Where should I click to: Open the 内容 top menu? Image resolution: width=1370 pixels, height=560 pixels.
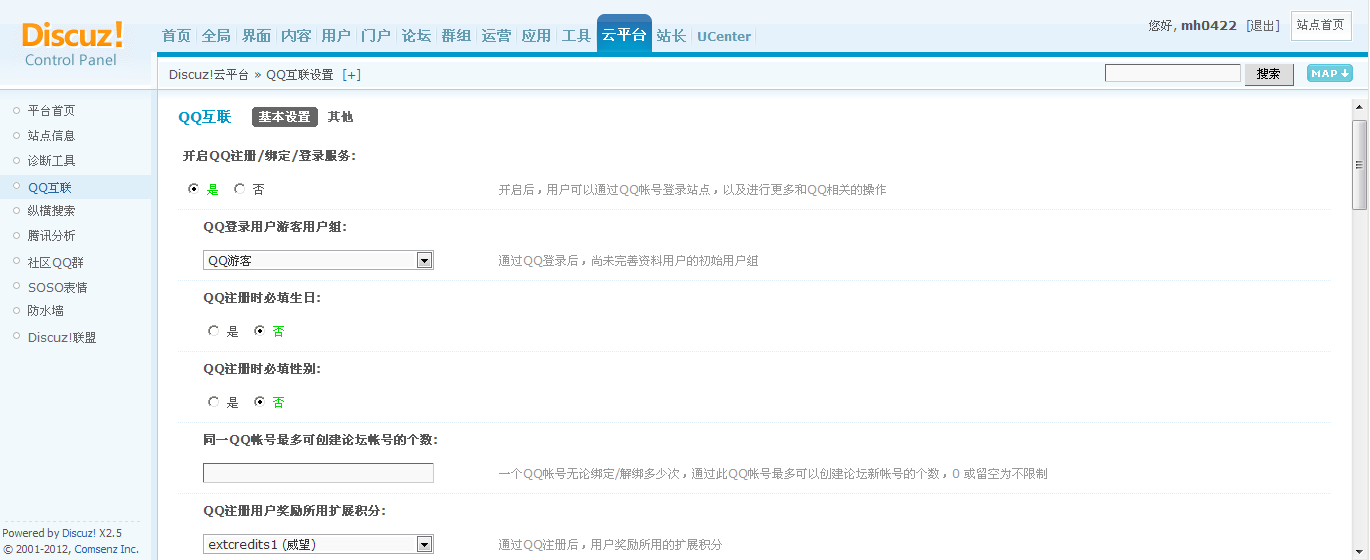296,36
